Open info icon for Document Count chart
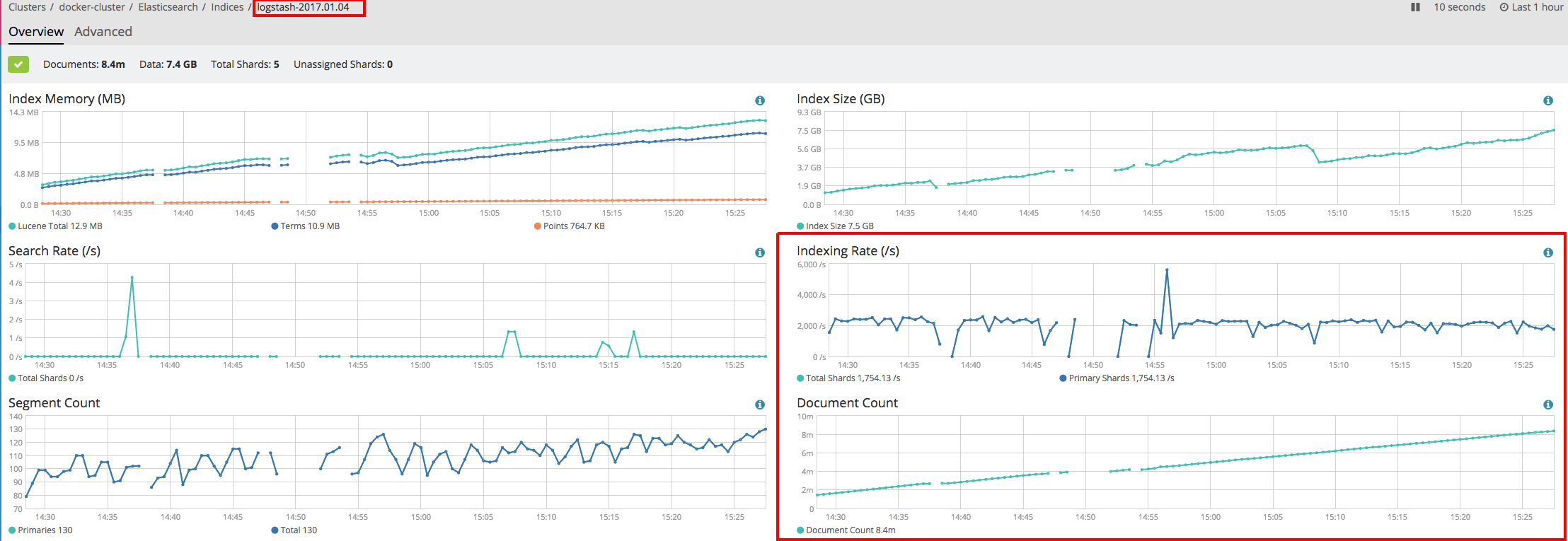This screenshot has width=1568, height=541. (1548, 405)
